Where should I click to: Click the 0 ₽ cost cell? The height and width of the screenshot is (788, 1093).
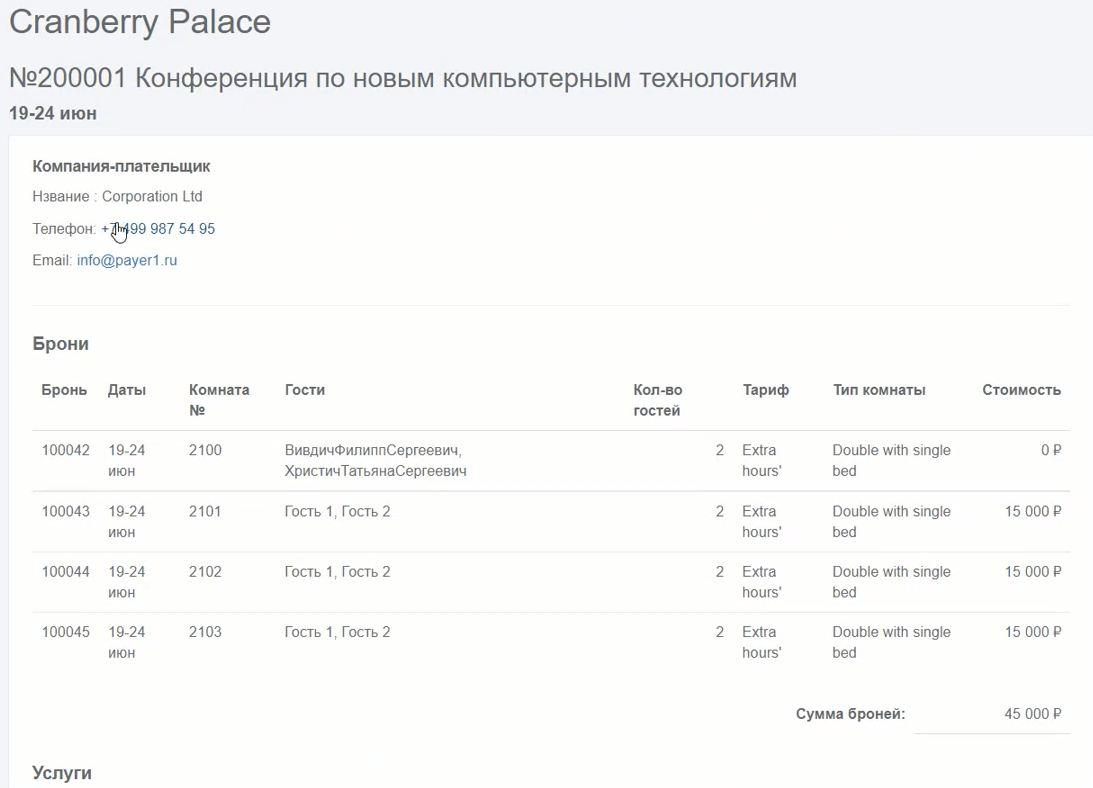pyautogui.click(x=1050, y=451)
